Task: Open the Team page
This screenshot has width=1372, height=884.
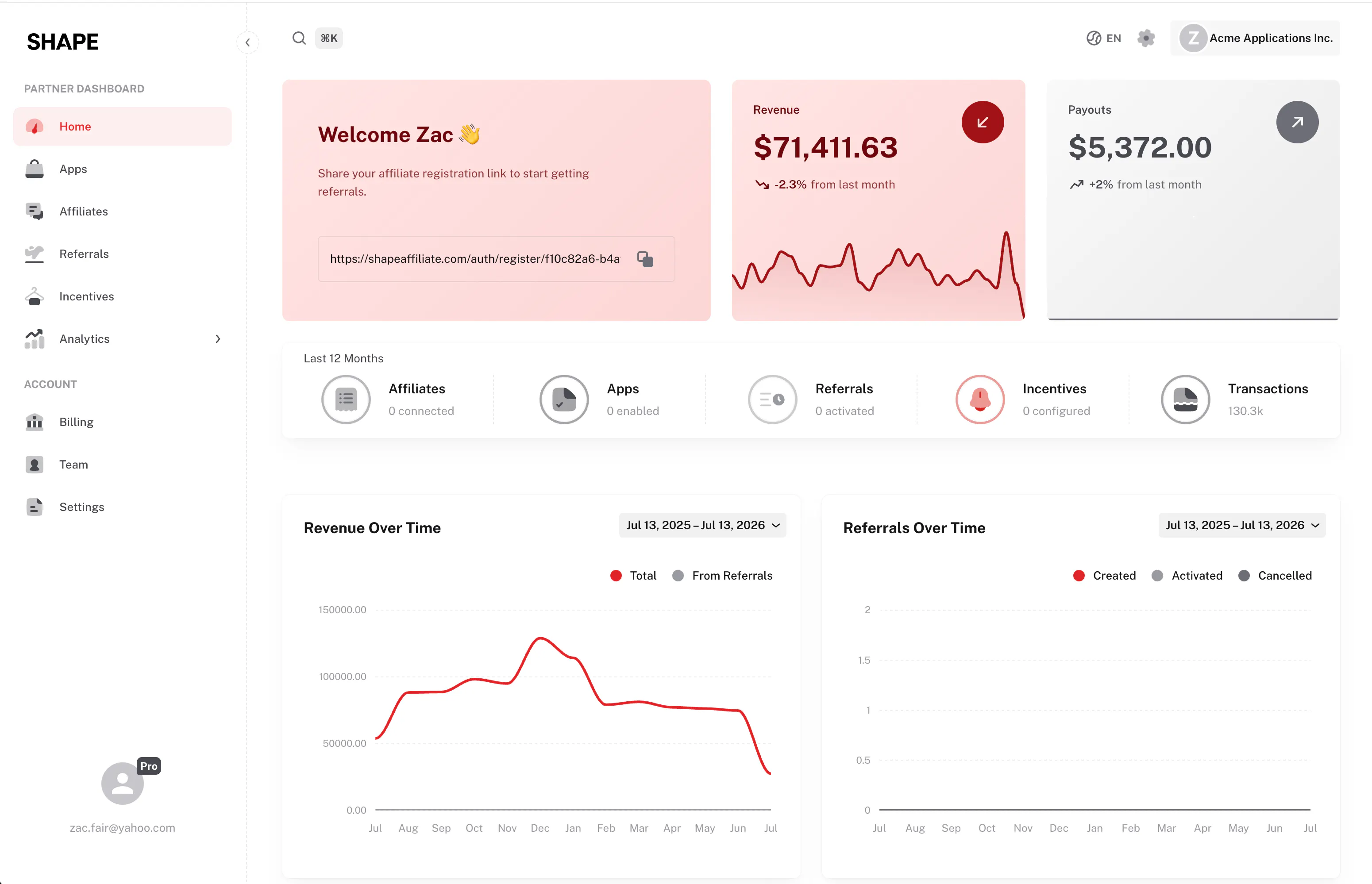Action: (x=122, y=465)
